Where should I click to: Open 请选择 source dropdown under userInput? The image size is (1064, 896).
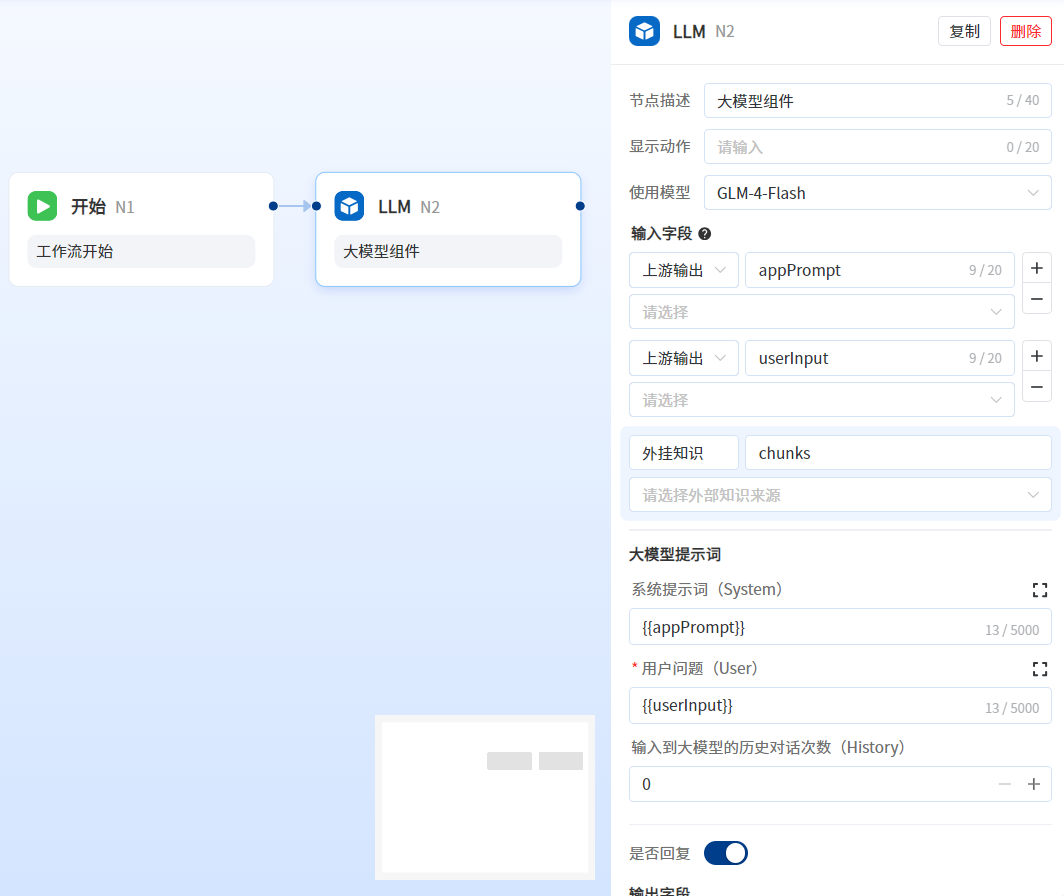coord(821,400)
